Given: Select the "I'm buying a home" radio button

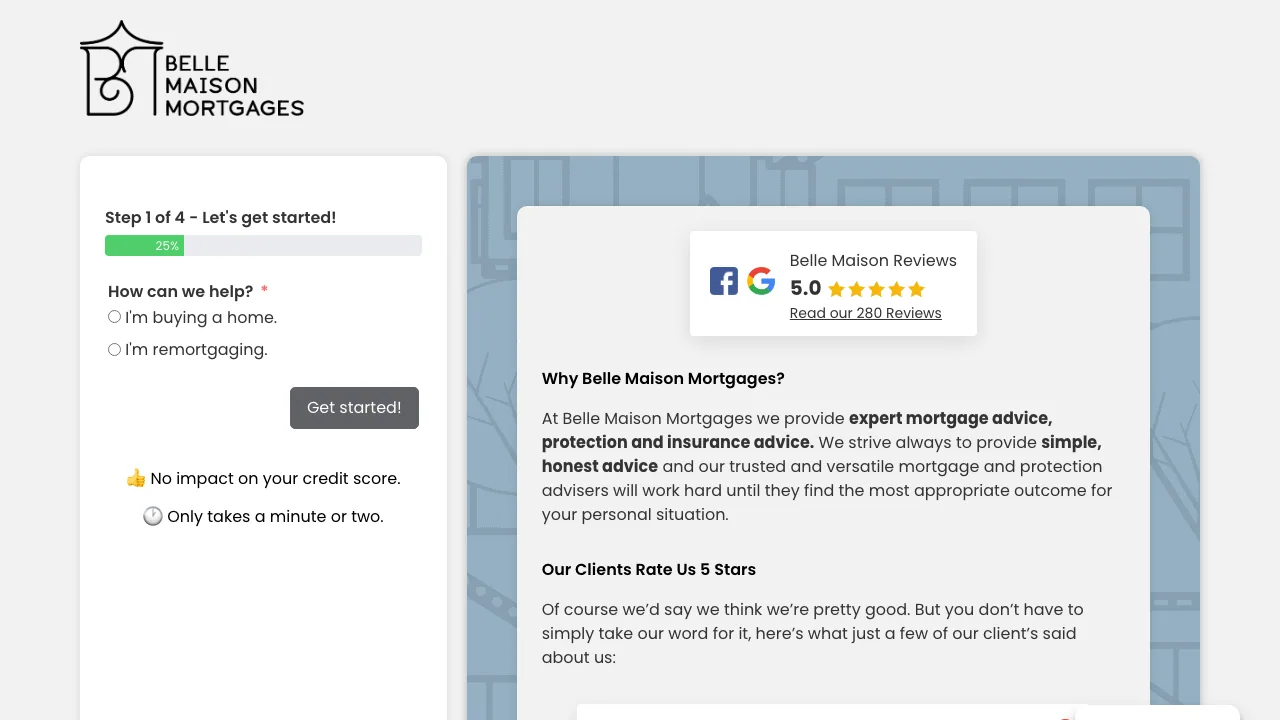Looking at the screenshot, I should tap(114, 316).
